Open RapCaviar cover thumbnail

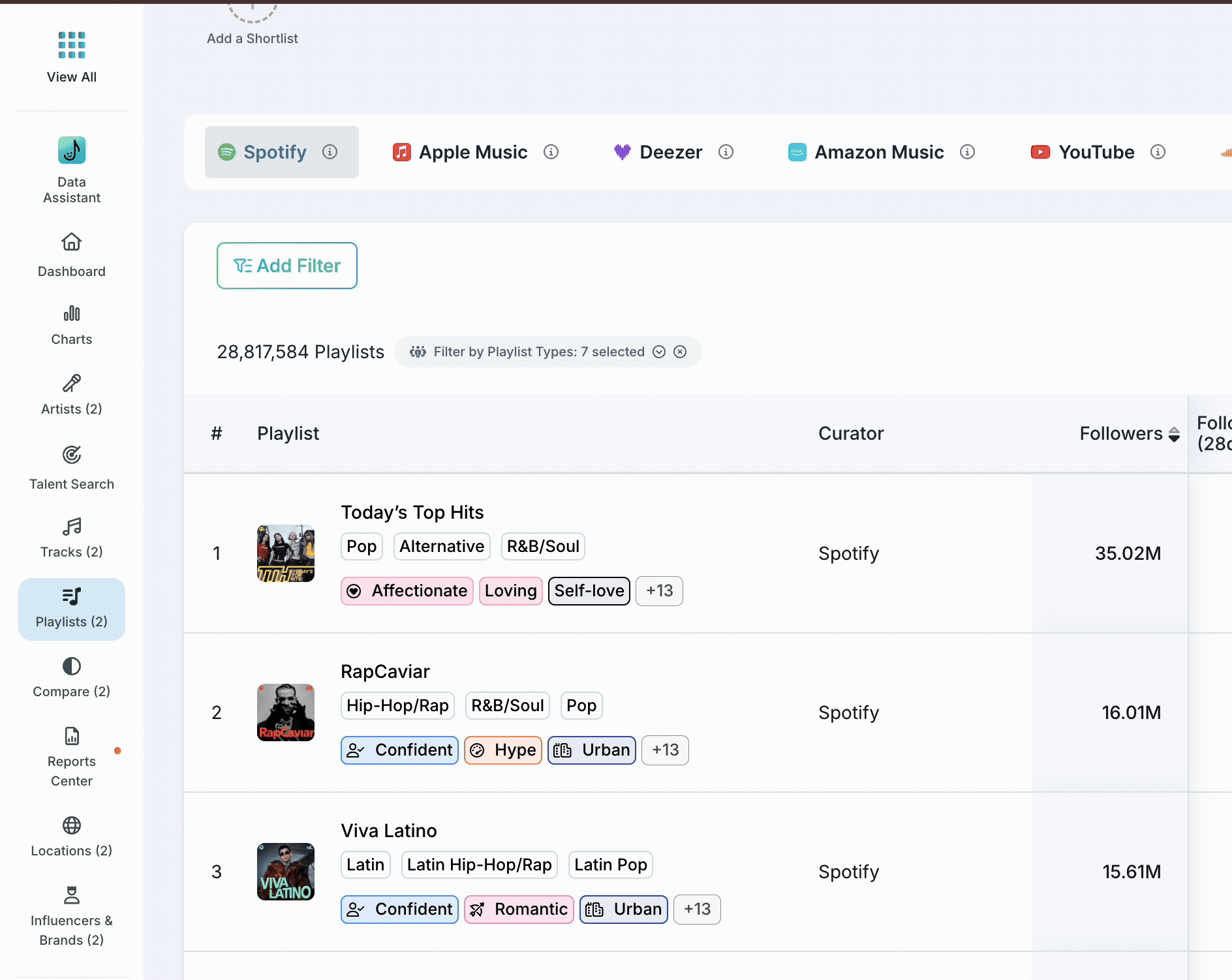click(286, 712)
